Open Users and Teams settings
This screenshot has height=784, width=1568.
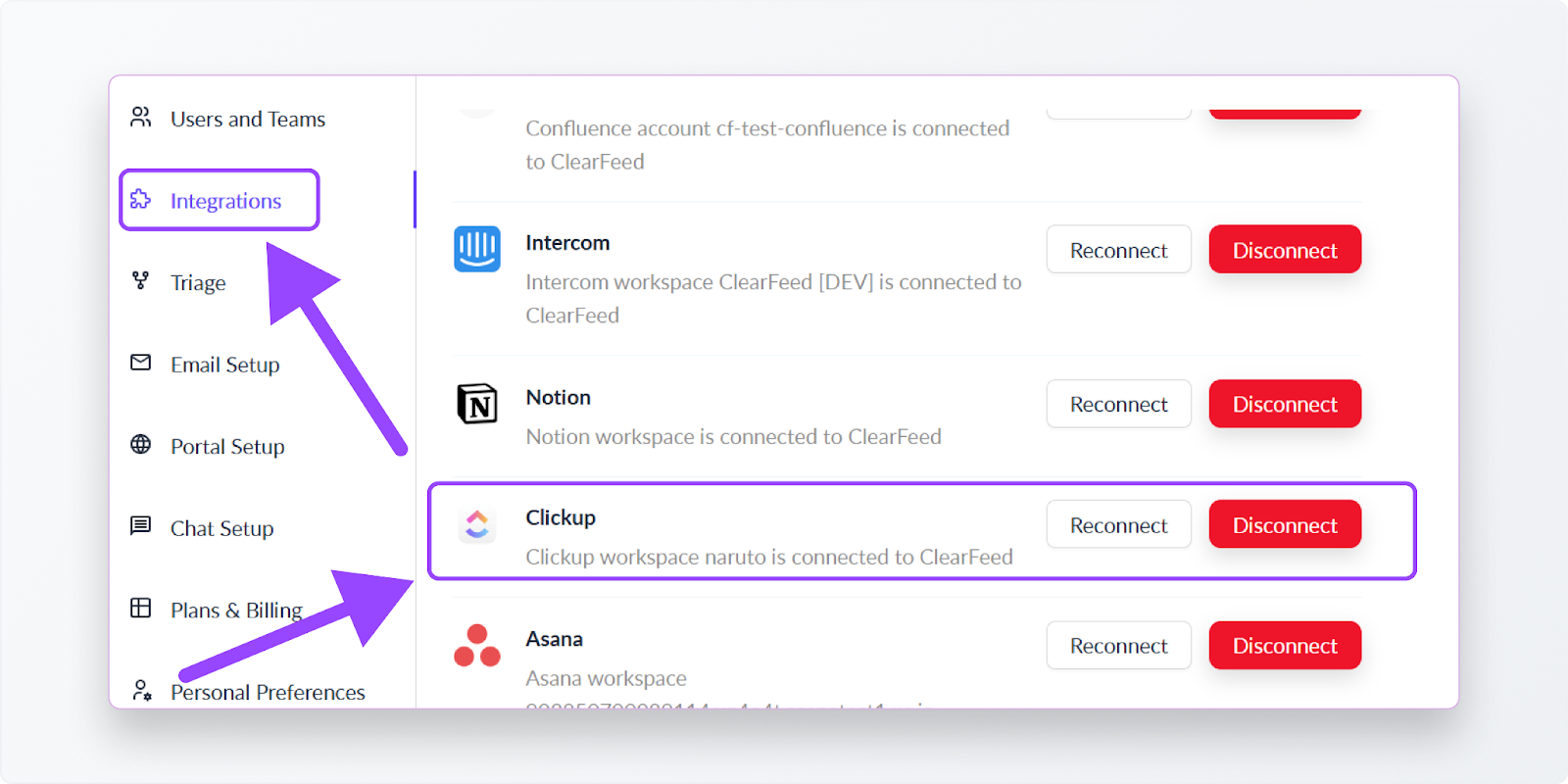(248, 119)
